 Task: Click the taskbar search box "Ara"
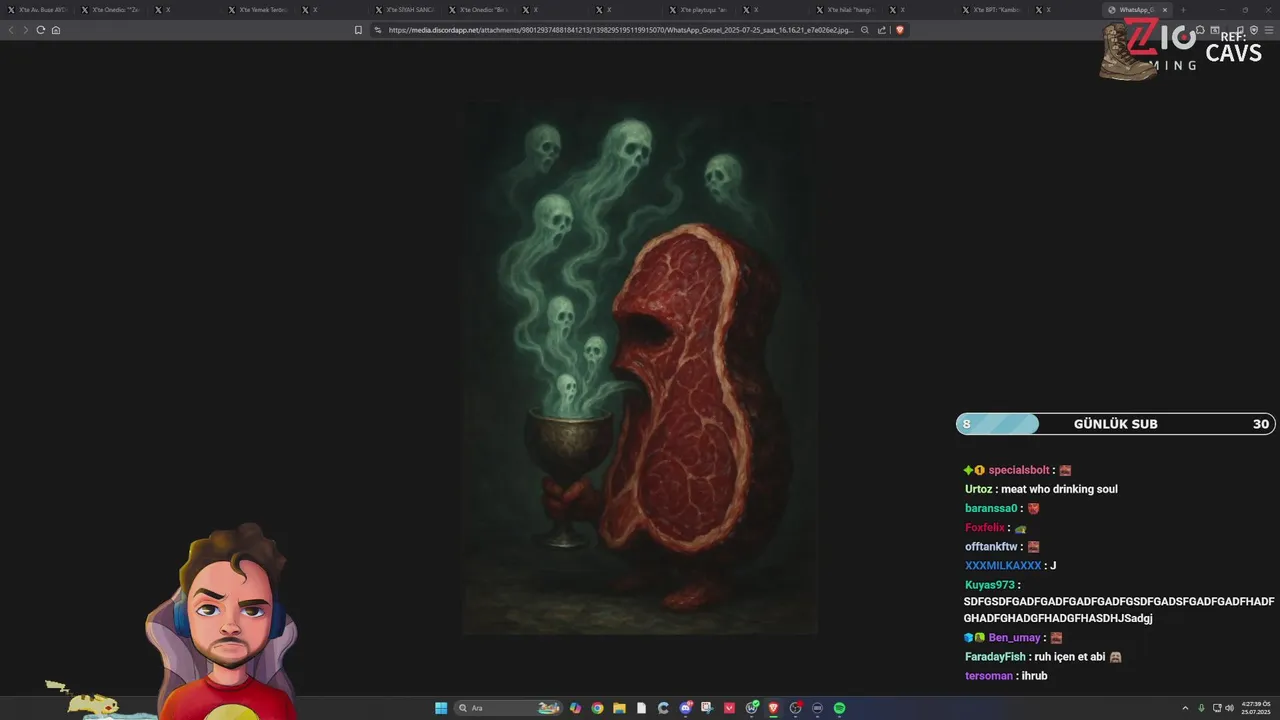pos(508,708)
